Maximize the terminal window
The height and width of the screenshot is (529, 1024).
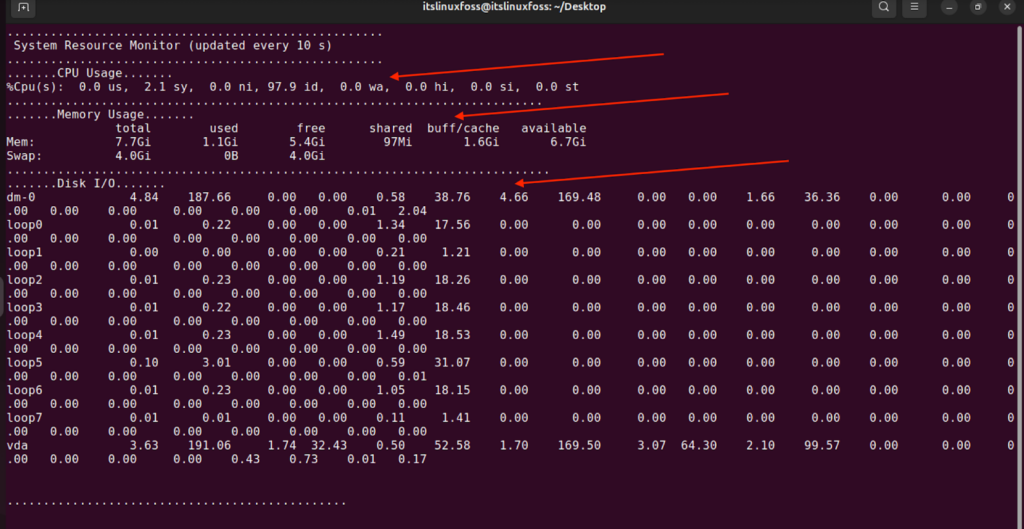click(977, 8)
